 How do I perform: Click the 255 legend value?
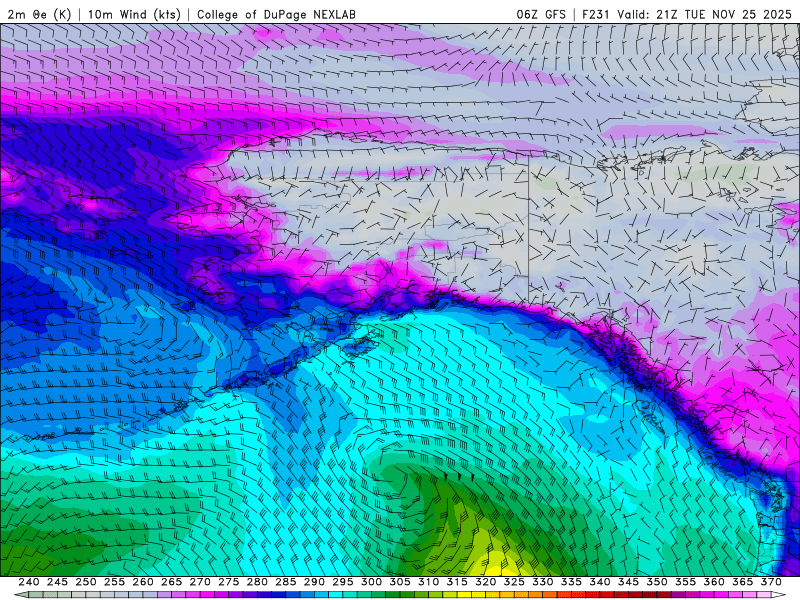click(114, 582)
